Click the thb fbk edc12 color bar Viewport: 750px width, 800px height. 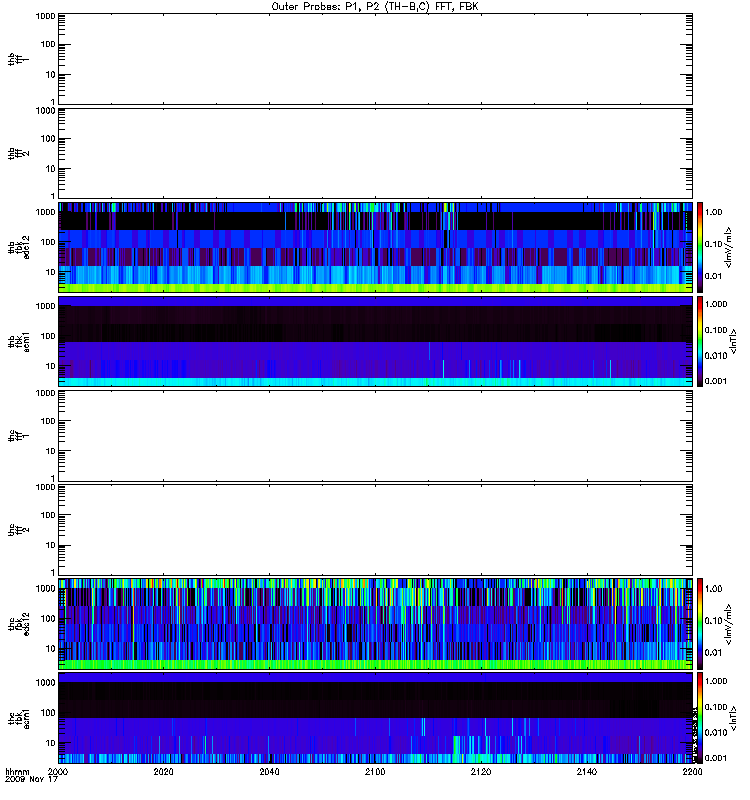(700, 247)
